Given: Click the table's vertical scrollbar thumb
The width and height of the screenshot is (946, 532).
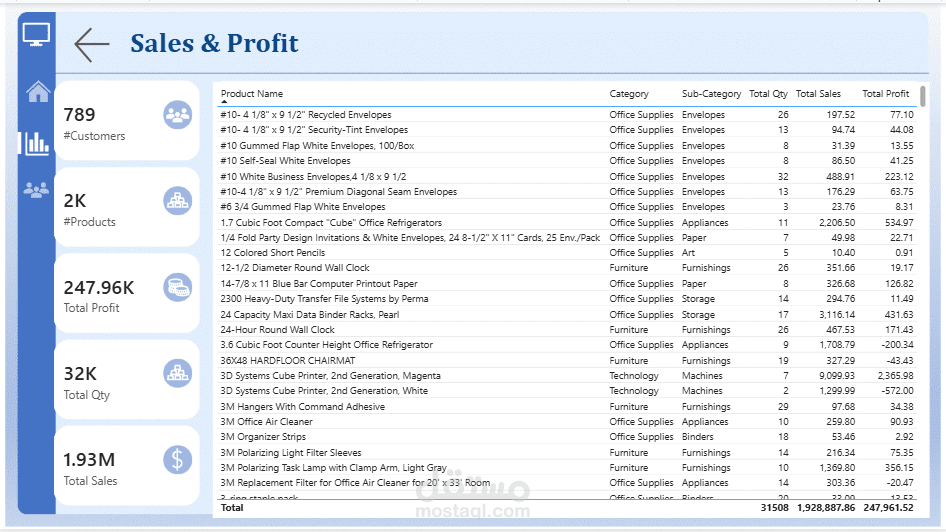Looking at the screenshot, I should (x=922, y=96).
